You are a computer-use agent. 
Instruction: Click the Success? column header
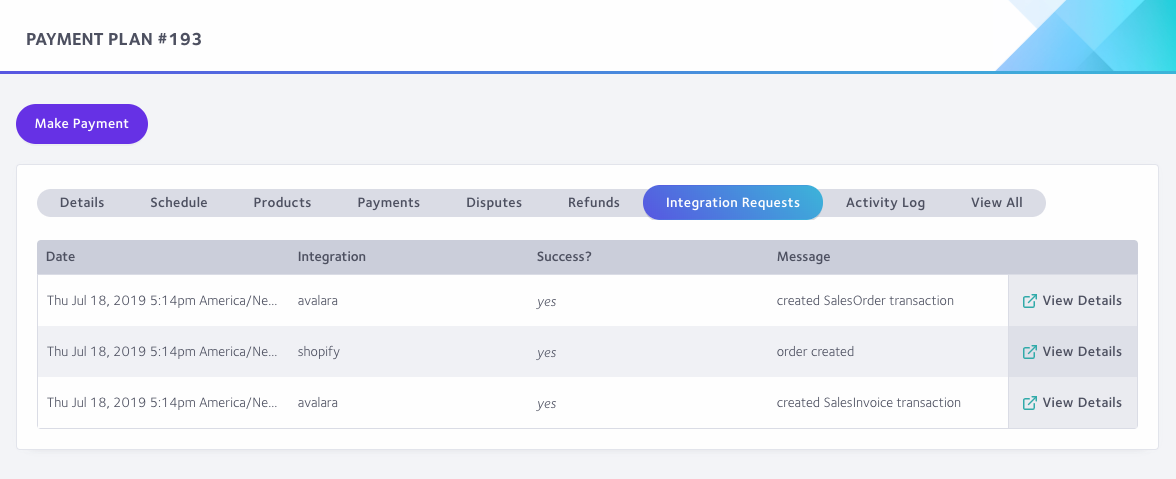[x=564, y=256]
